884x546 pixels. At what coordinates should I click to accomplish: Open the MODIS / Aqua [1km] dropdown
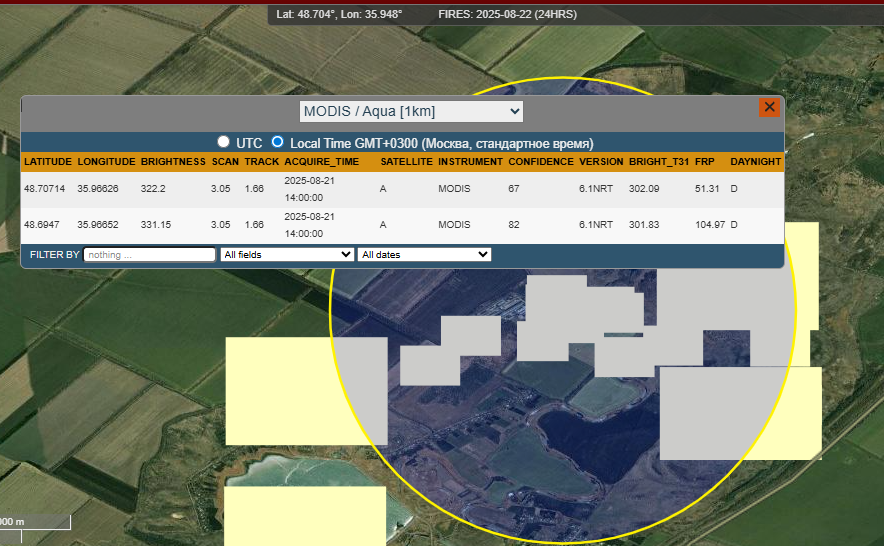(x=411, y=111)
